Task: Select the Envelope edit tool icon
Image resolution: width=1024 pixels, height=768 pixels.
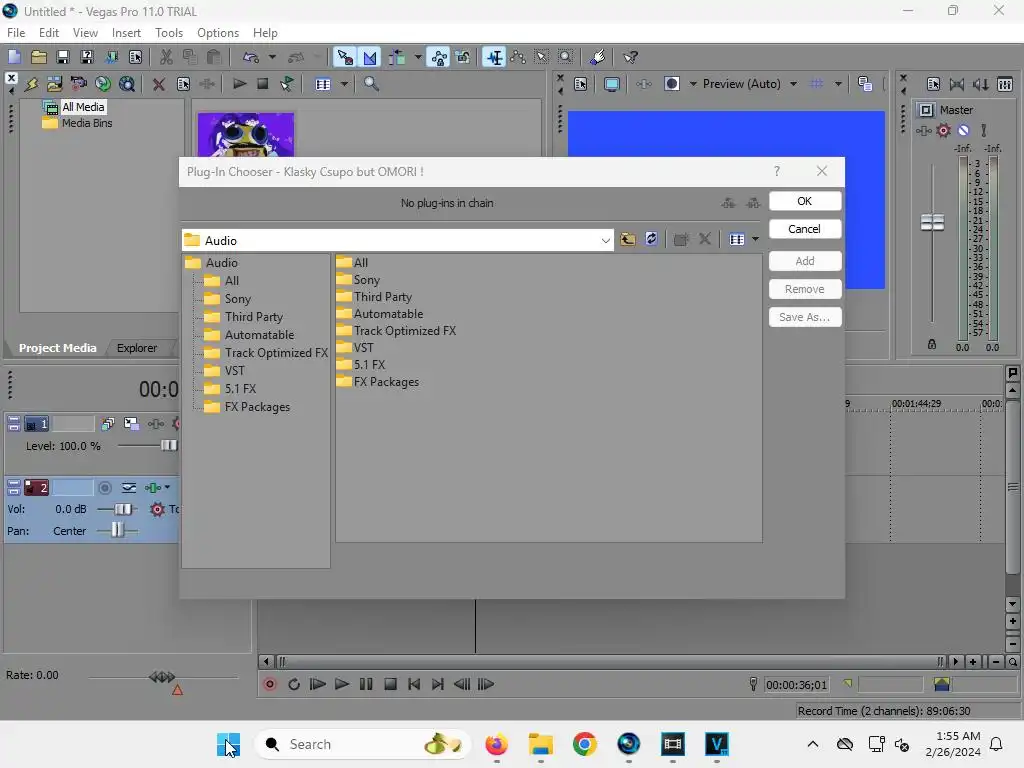Action: [x=519, y=57]
